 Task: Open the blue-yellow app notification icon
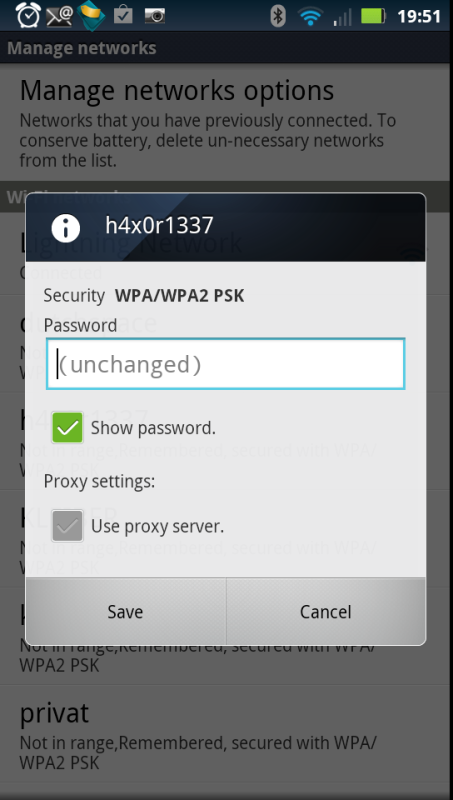coord(91,15)
